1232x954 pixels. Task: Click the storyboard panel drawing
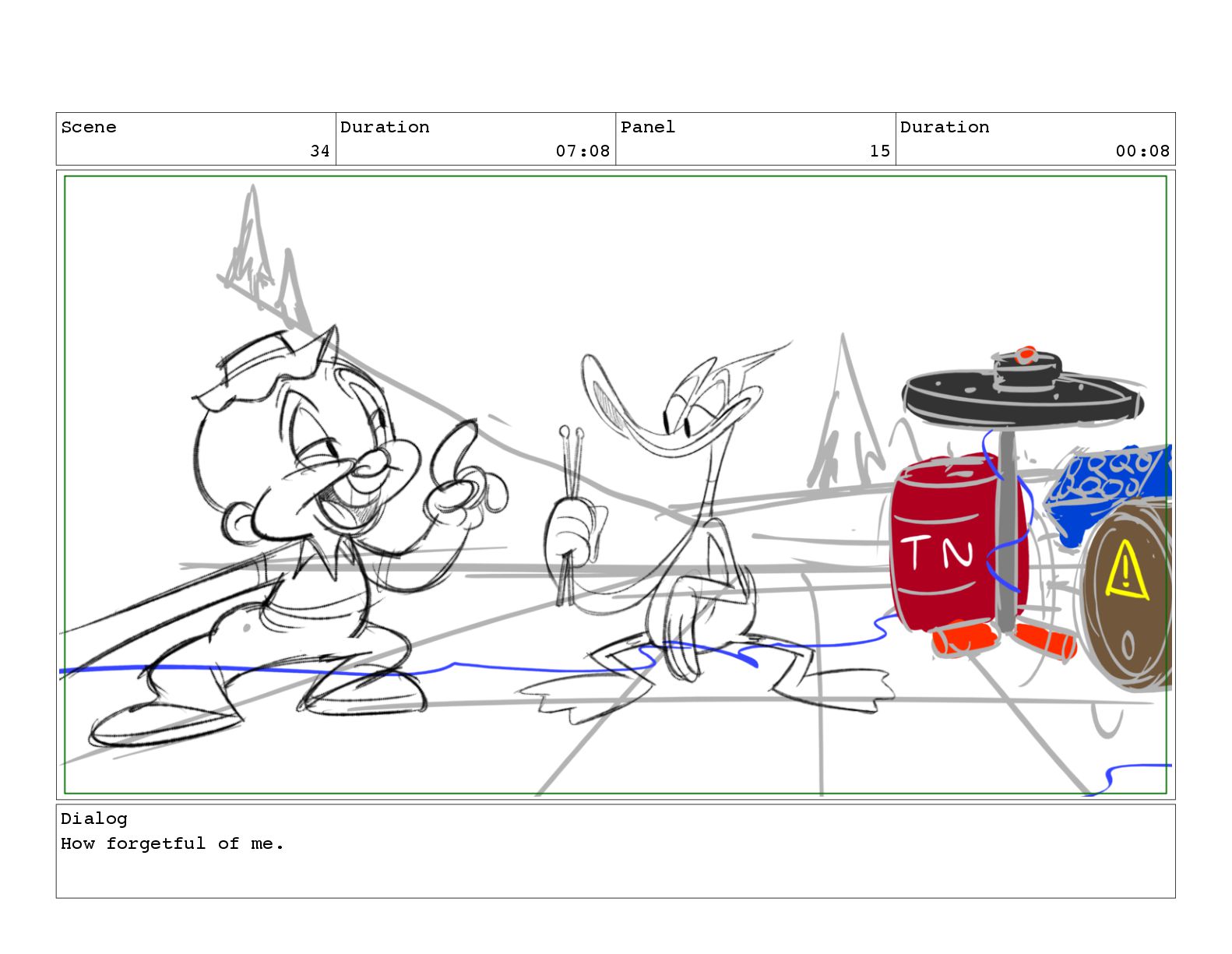click(615, 485)
